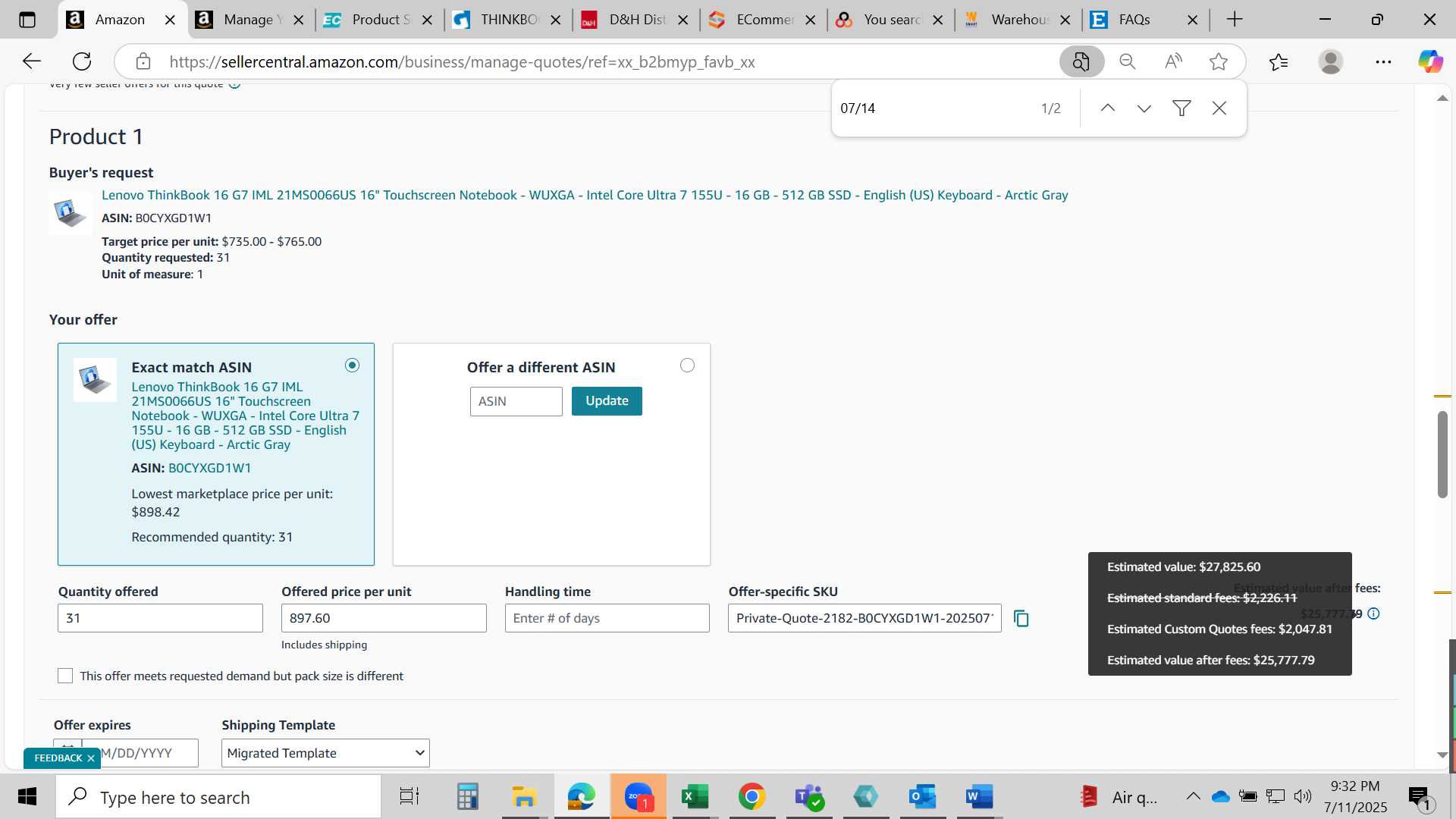The height and width of the screenshot is (819, 1456).
Task: Click the buyer's request product thumbnail
Action: [71, 212]
